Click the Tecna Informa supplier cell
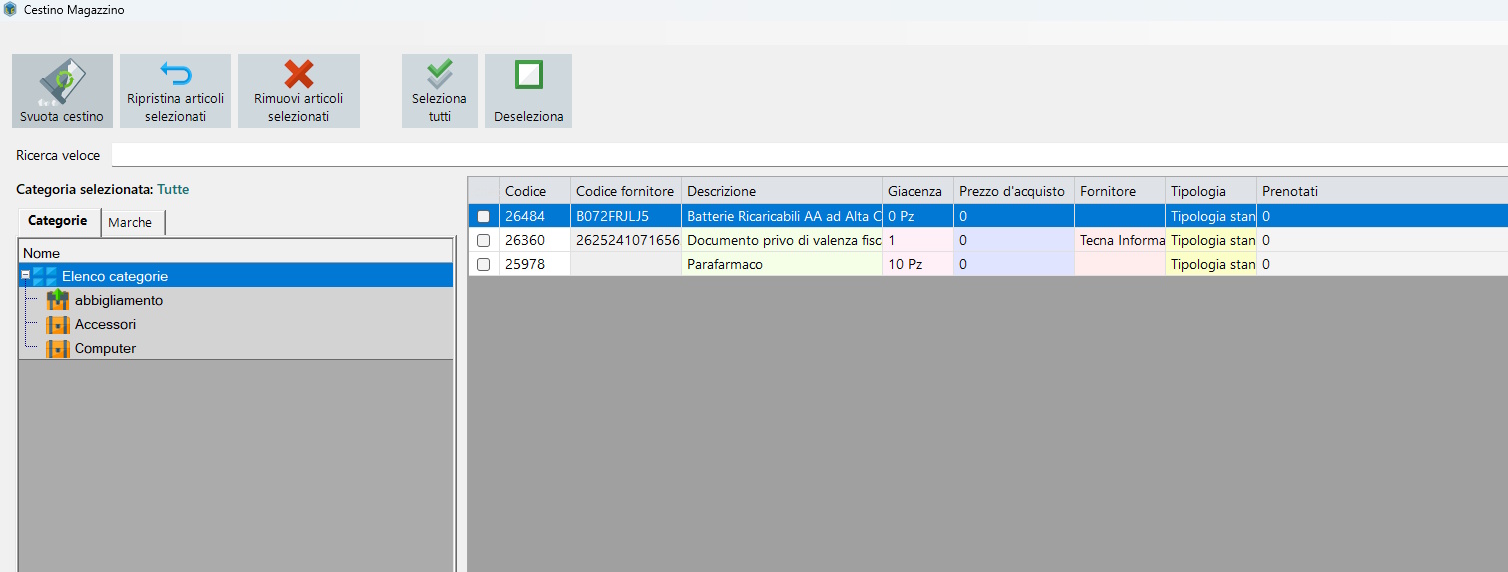 pos(1120,240)
